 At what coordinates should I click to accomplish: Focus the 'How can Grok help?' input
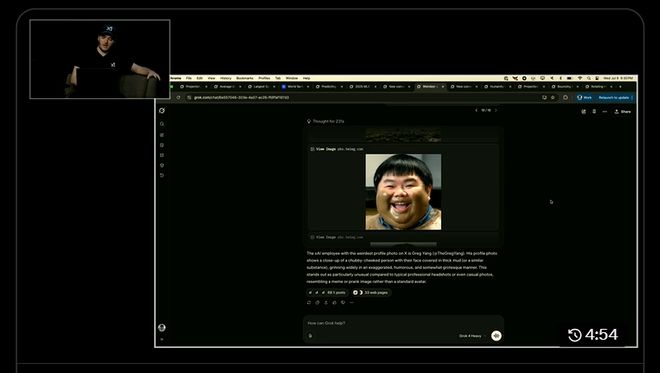point(403,323)
